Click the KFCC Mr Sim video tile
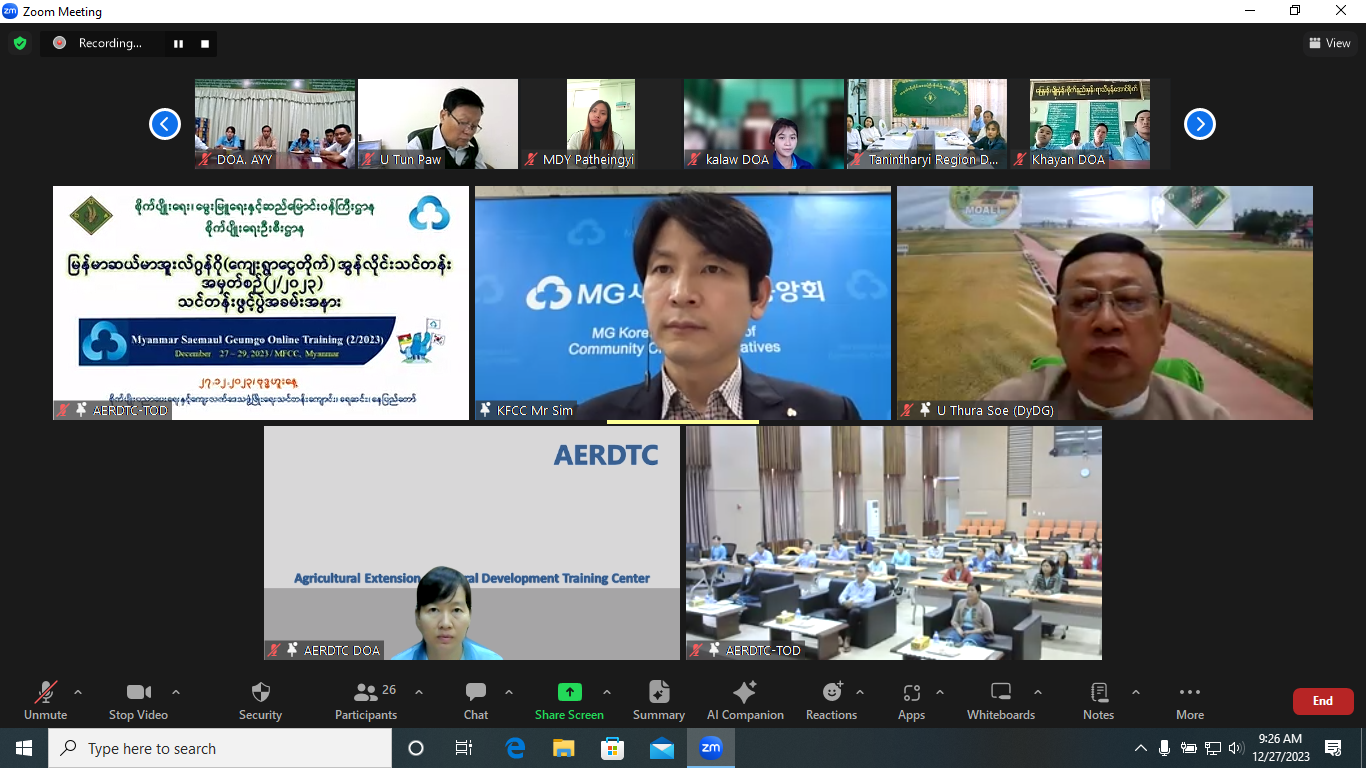The width and height of the screenshot is (1366, 768). 683,303
